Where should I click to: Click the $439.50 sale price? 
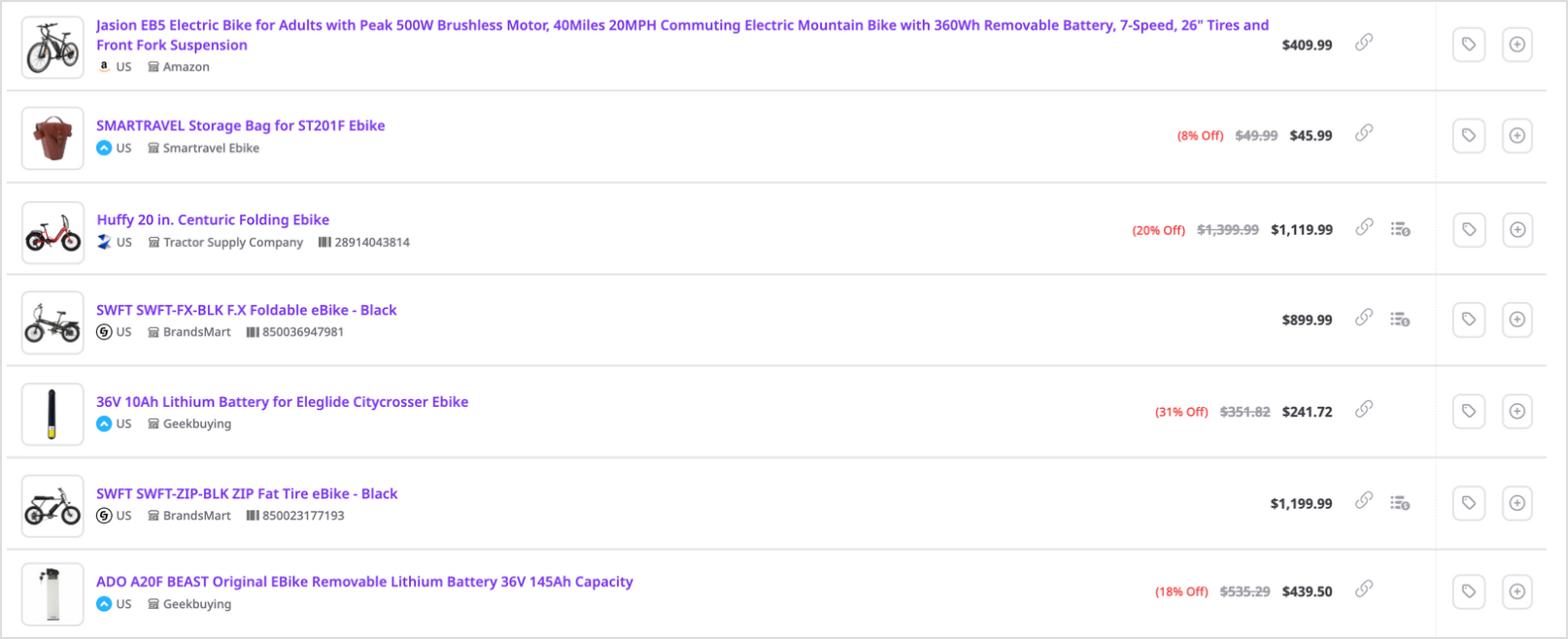tap(1307, 591)
